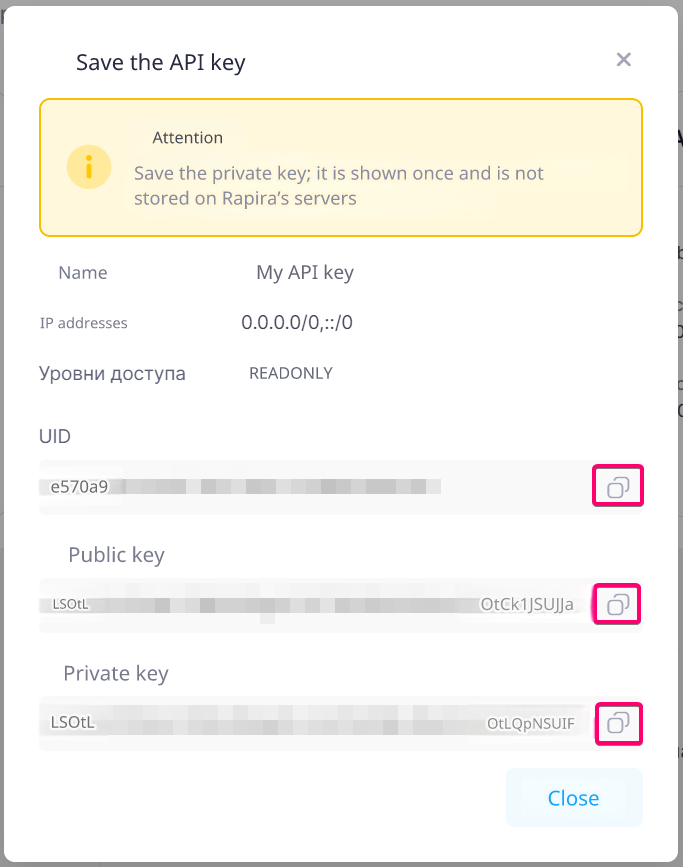Click the READONLY access level value

pos(290,373)
